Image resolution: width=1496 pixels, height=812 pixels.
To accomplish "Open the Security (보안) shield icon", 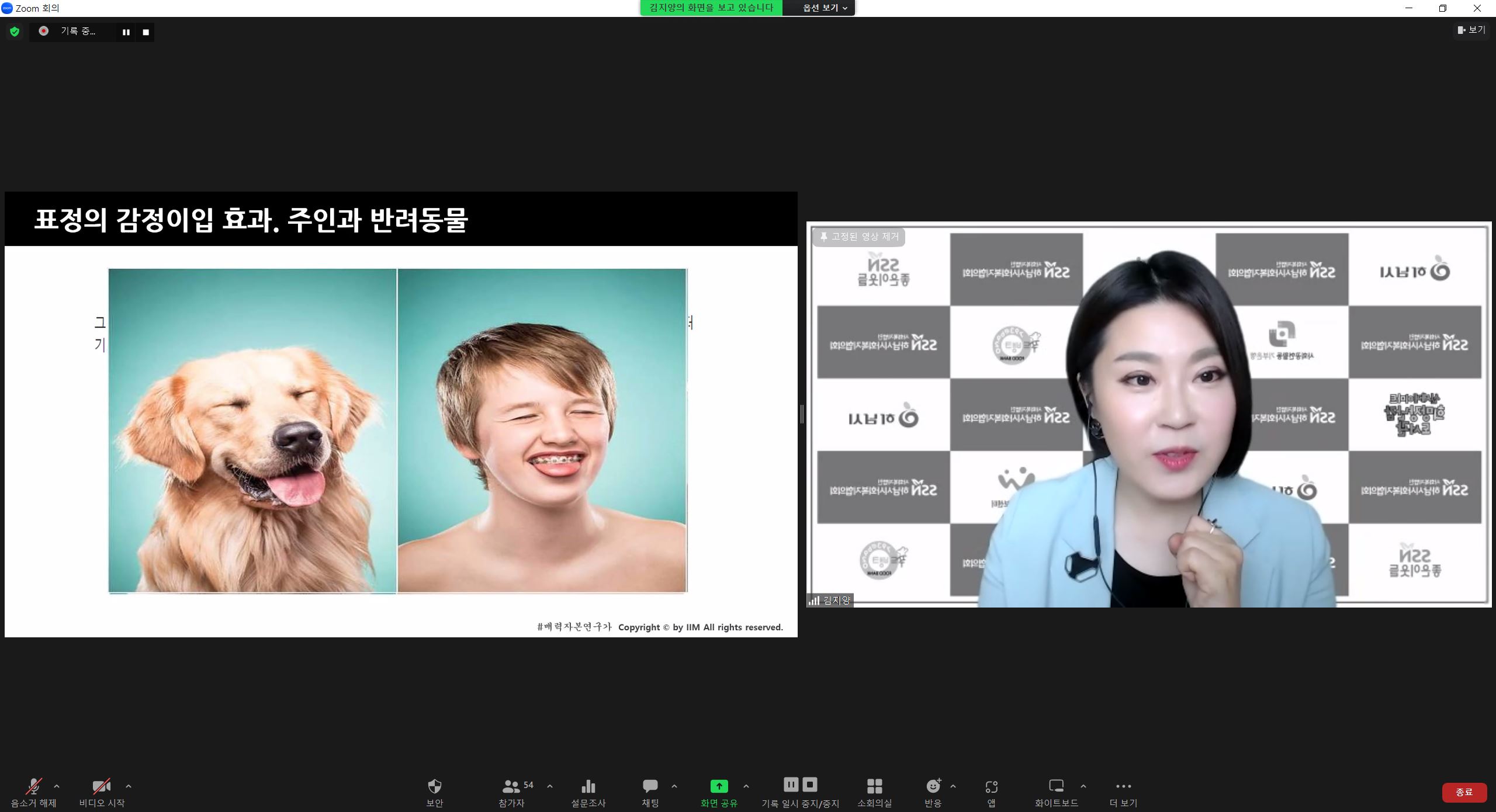I will click(434, 786).
